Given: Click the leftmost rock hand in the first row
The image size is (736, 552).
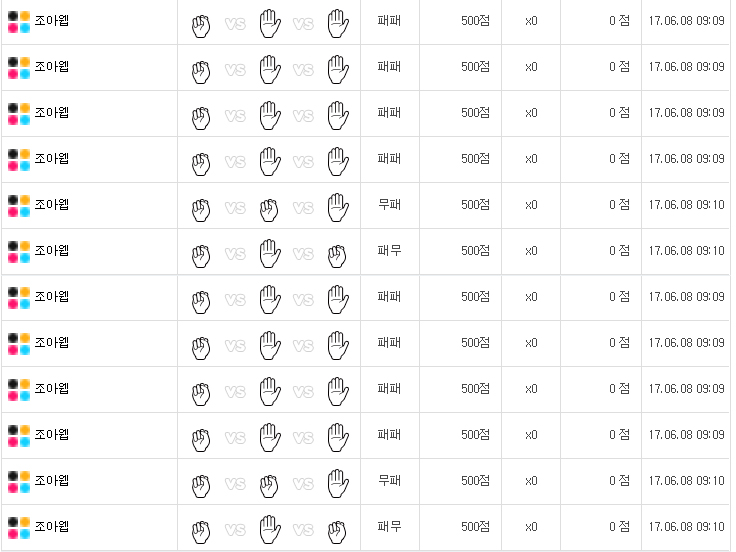Looking at the screenshot, I should (x=201, y=23).
